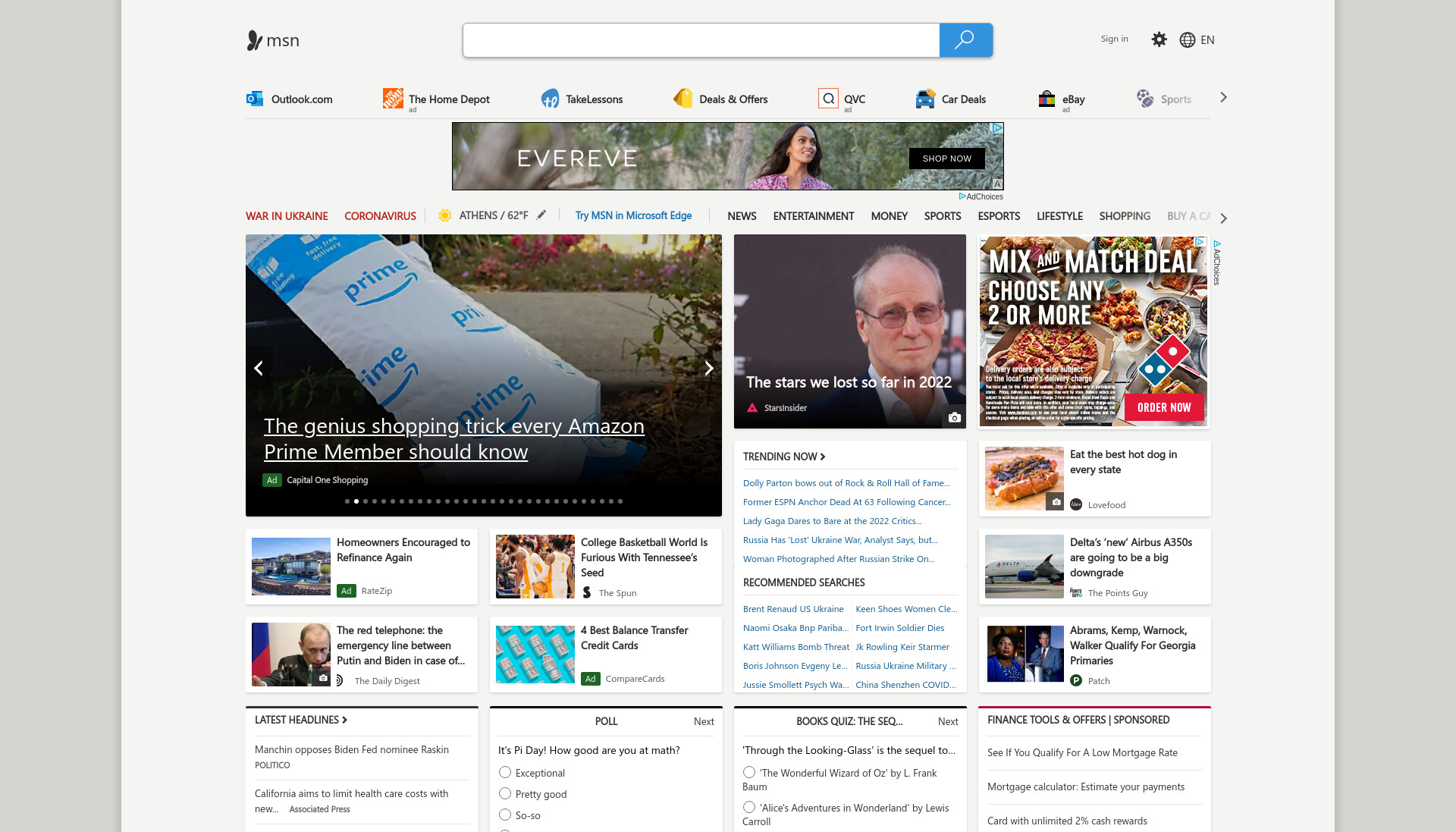Image resolution: width=1456 pixels, height=832 pixels.
Task: Open Delta Airbus A350s story thumbnail
Action: pyautogui.click(x=1025, y=567)
